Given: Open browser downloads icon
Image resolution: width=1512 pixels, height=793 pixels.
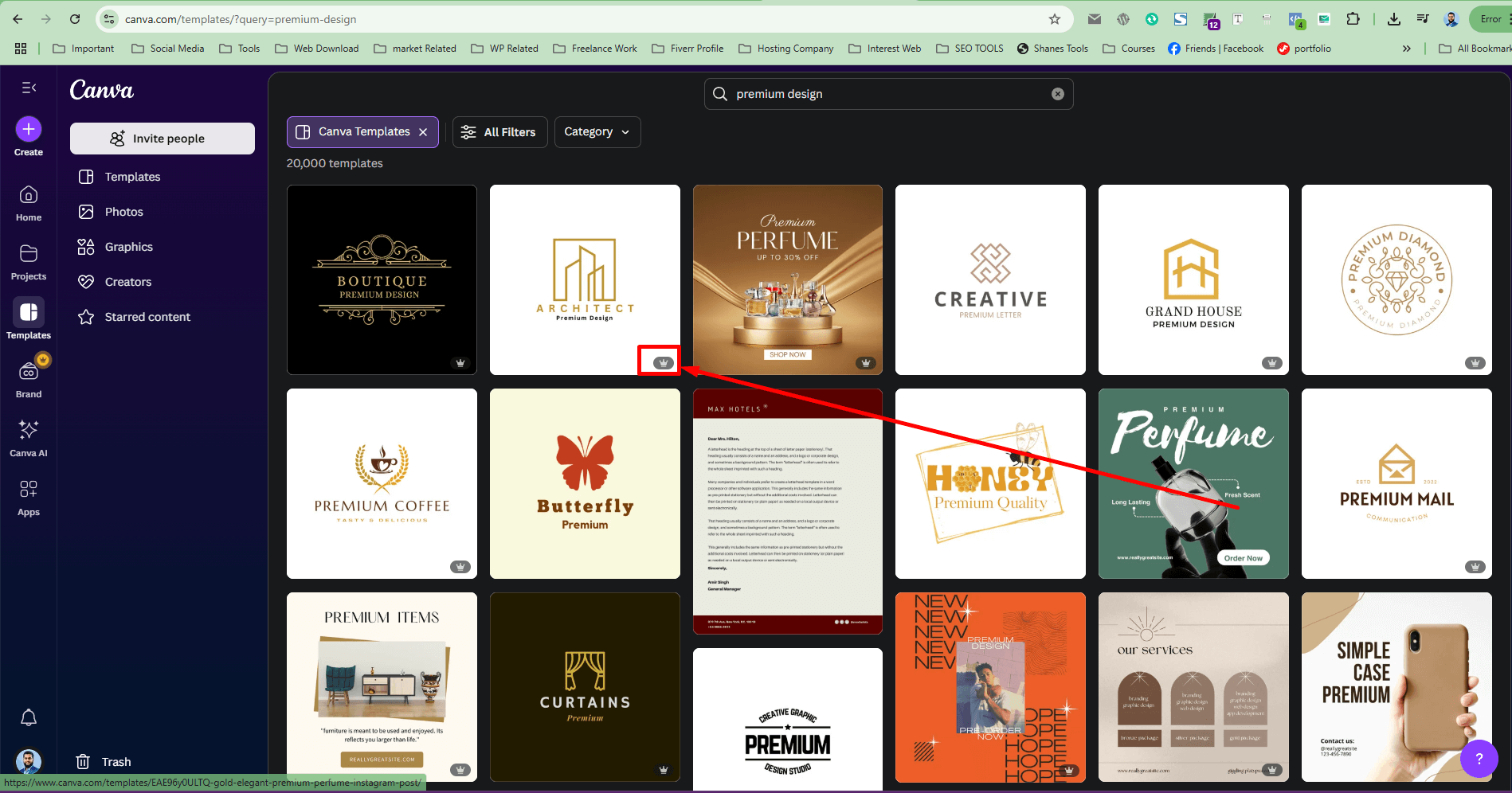Looking at the screenshot, I should point(1394,19).
